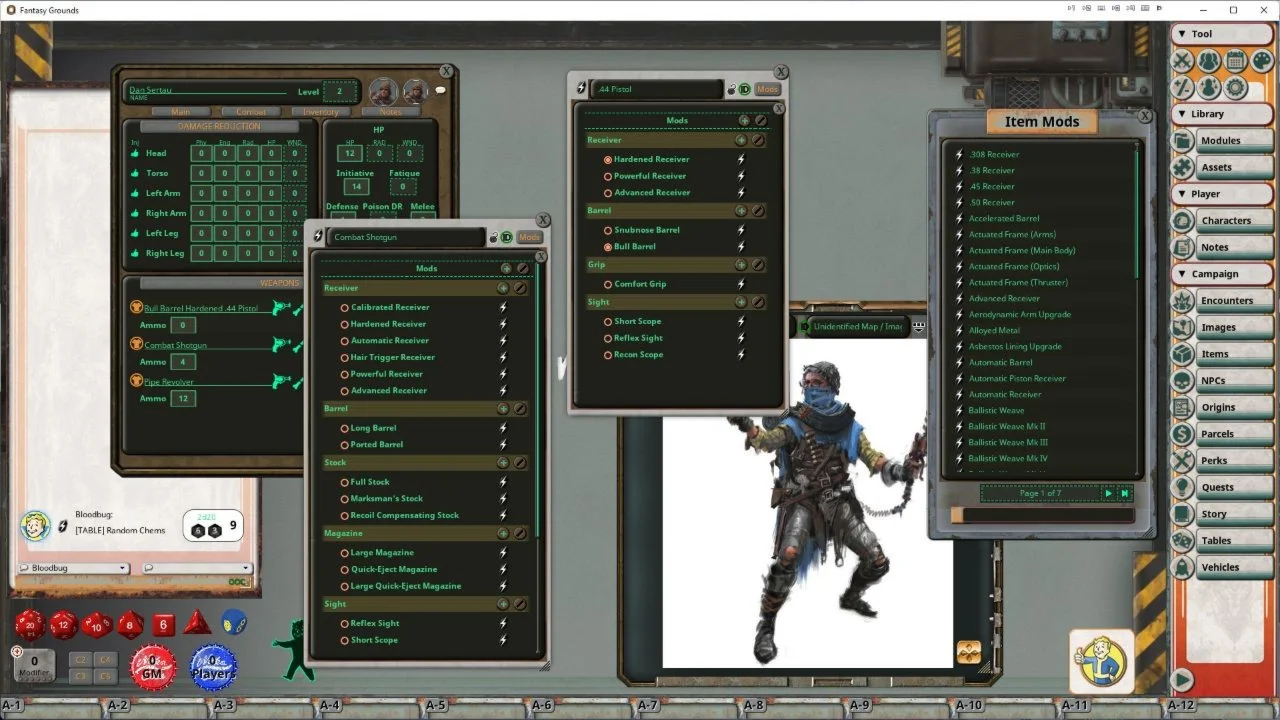Roll the red d6 die
The height and width of the screenshot is (720, 1280).
click(164, 625)
